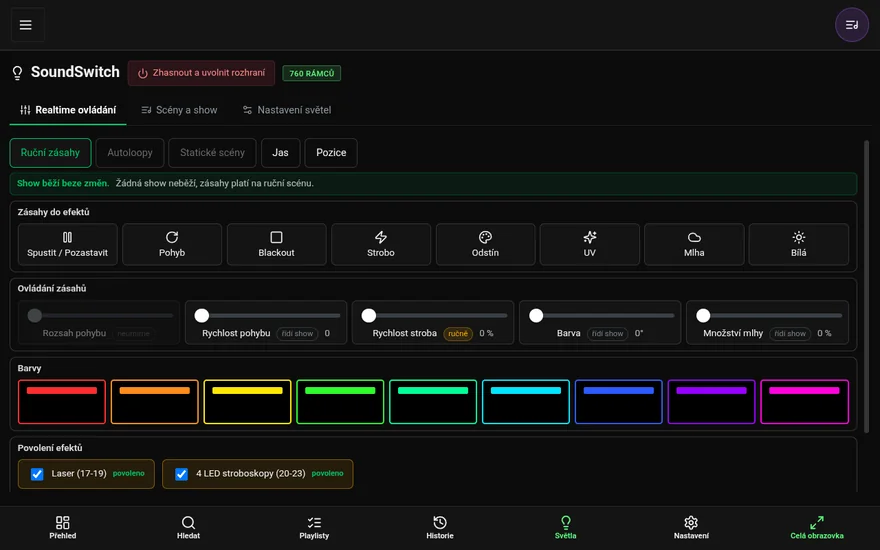
Task: Click the vertical scrollbar on the right
Action: pyautogui.click(x=867, y=286)
